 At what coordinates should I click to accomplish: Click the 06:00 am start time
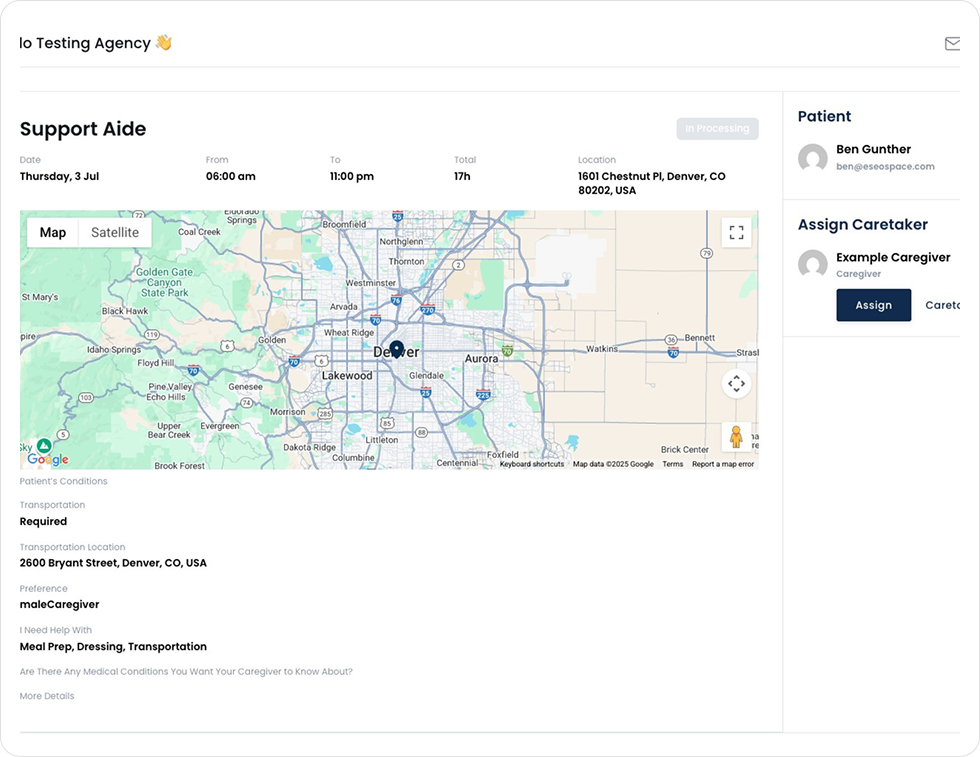coord(231,176)
